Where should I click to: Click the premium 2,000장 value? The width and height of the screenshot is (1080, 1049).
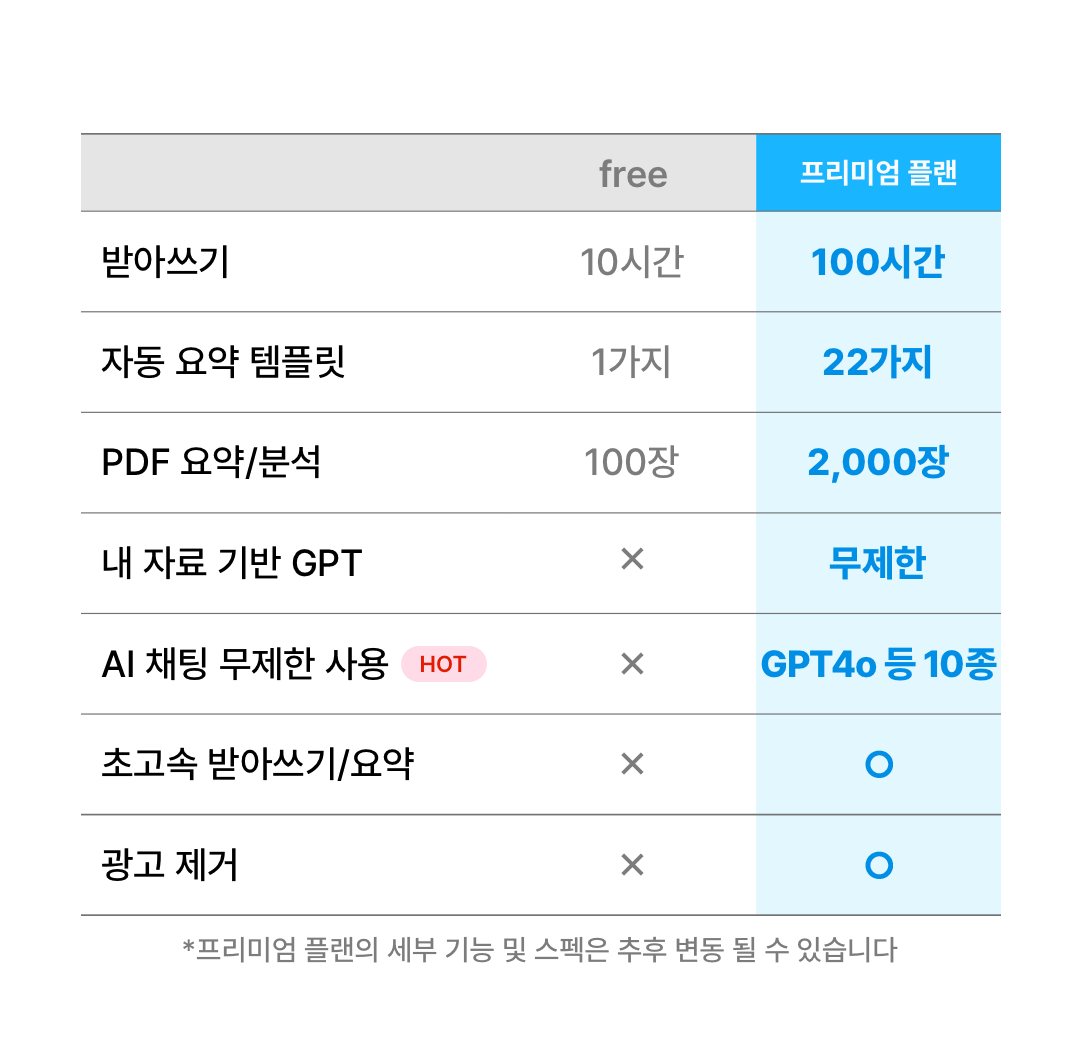click(x=878, y=462)
